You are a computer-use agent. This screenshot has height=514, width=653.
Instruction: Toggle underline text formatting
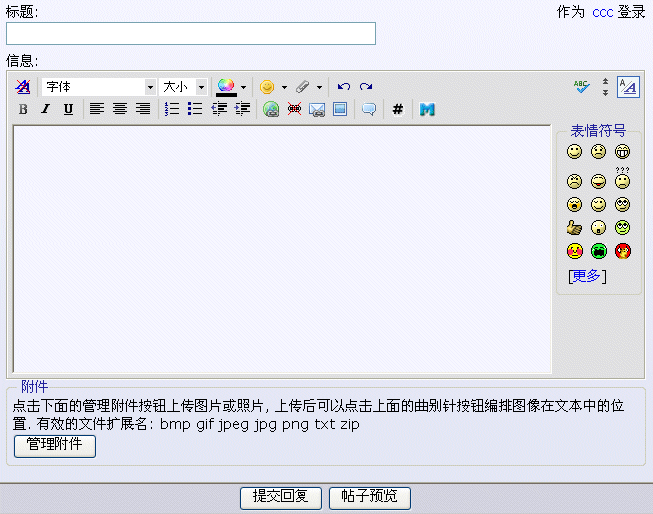pos(68,109)
